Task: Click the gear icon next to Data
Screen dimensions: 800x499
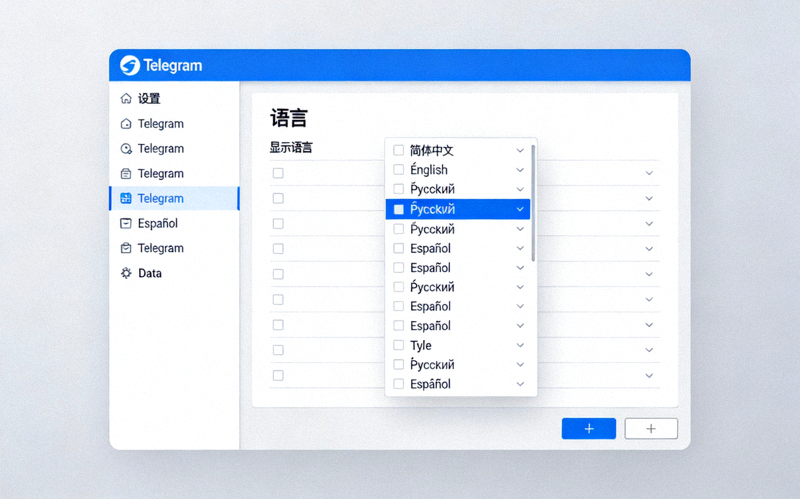Action: tap(126, 273)
